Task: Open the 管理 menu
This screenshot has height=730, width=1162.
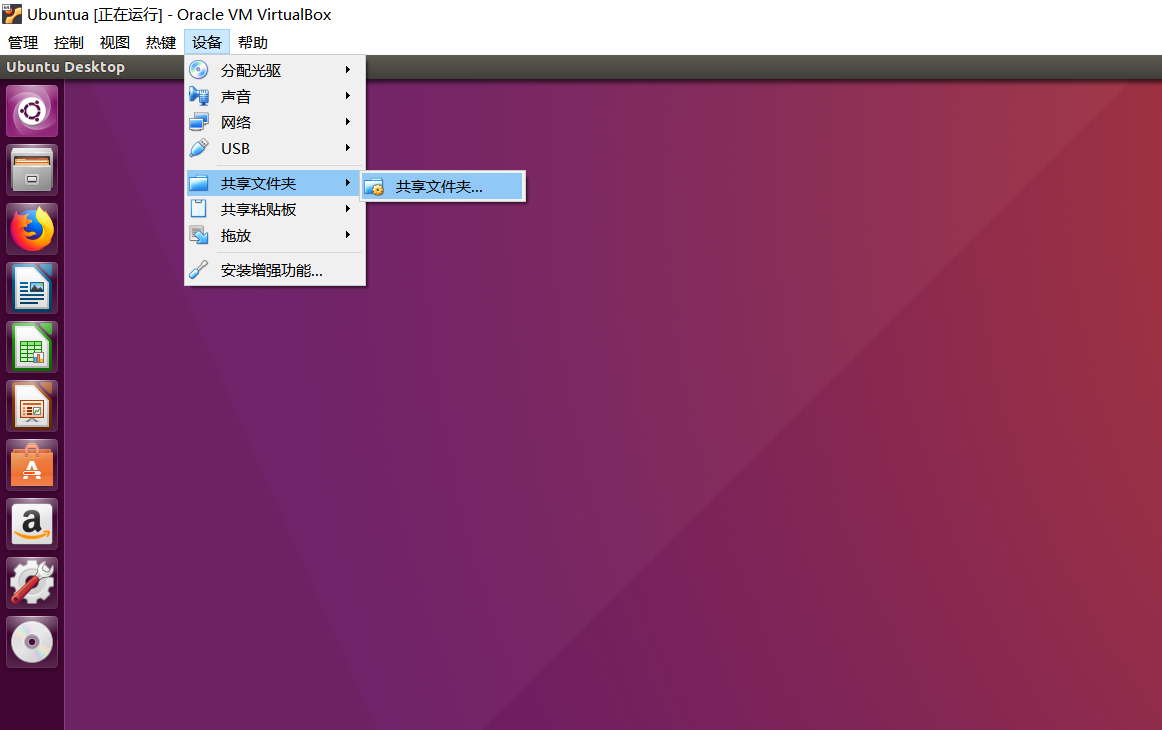Action: (x=23, y=42)
